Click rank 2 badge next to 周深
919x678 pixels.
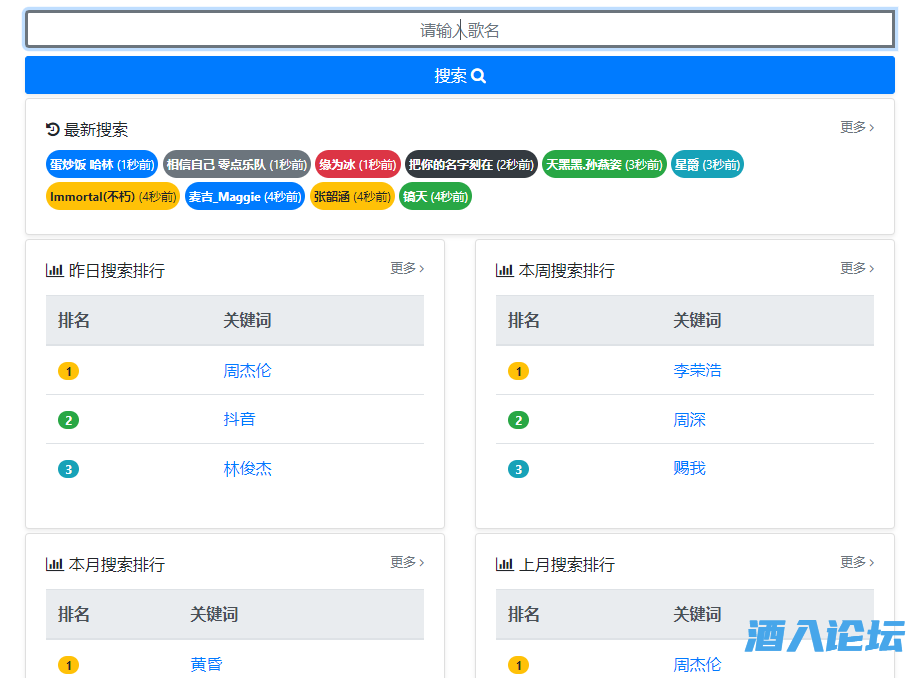click(x=518, y=420)
